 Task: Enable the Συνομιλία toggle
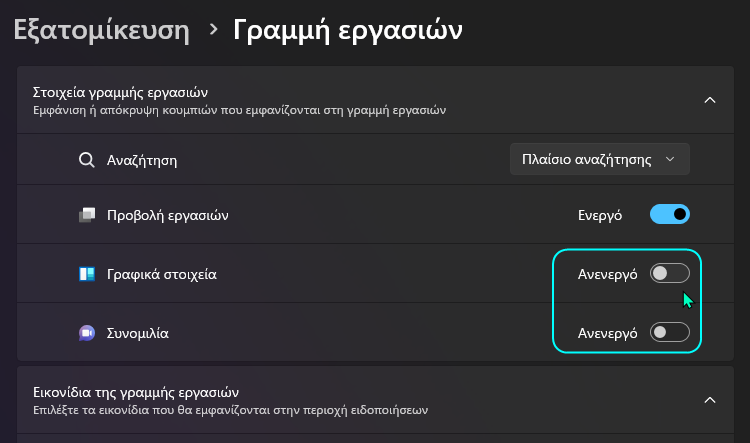[670, 333]
